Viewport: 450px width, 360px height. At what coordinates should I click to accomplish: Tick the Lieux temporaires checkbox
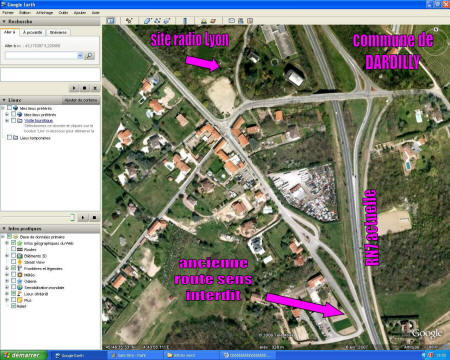[x=9, y=137]
